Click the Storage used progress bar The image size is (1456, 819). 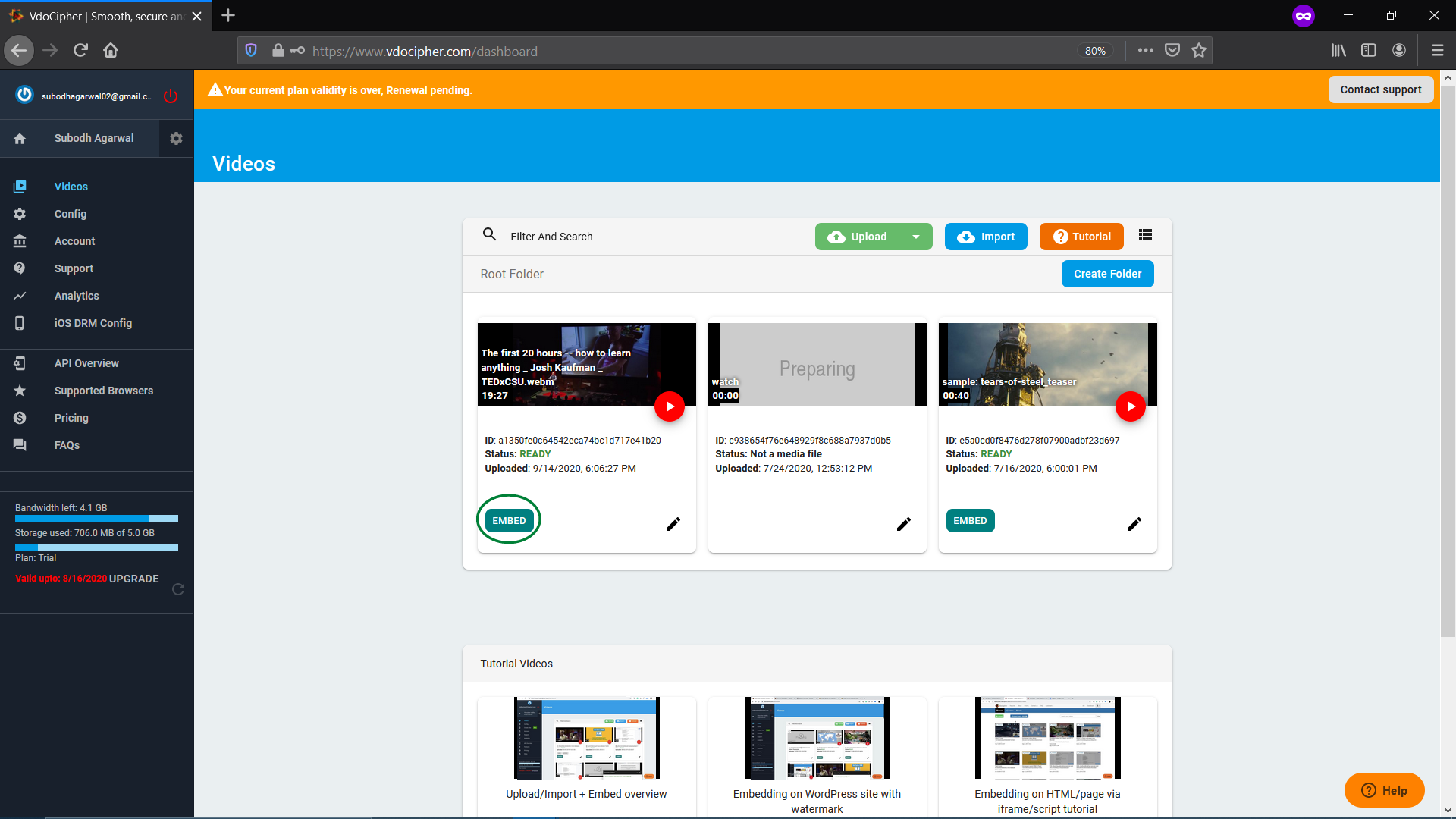coord(96,547)
